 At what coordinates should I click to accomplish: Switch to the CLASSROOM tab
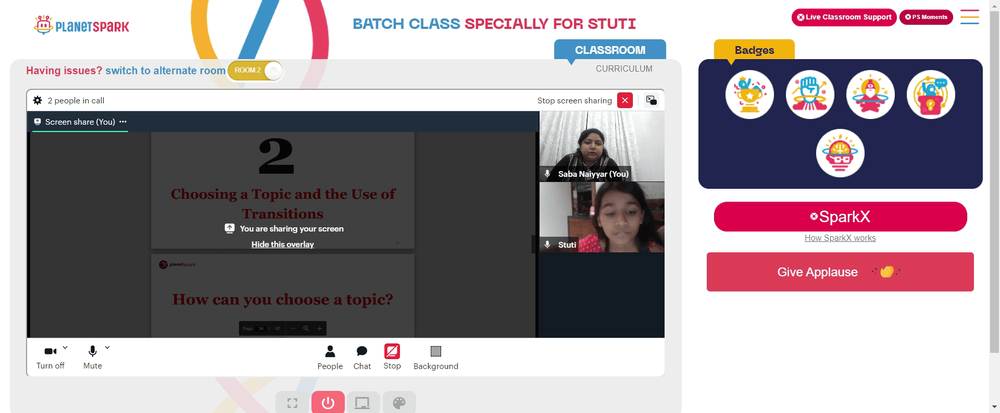tap(610, 50)
